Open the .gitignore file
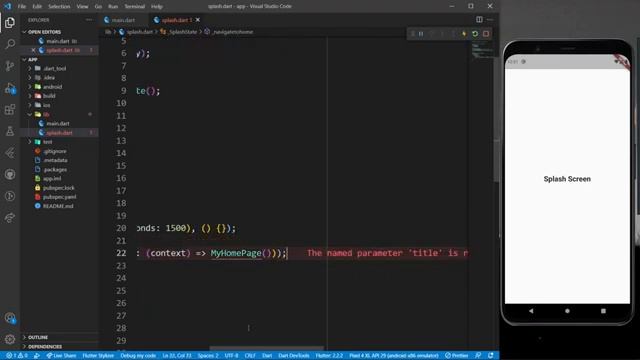Screen dimensions: 640x360 pyautogui.click(x=55, y=151)
